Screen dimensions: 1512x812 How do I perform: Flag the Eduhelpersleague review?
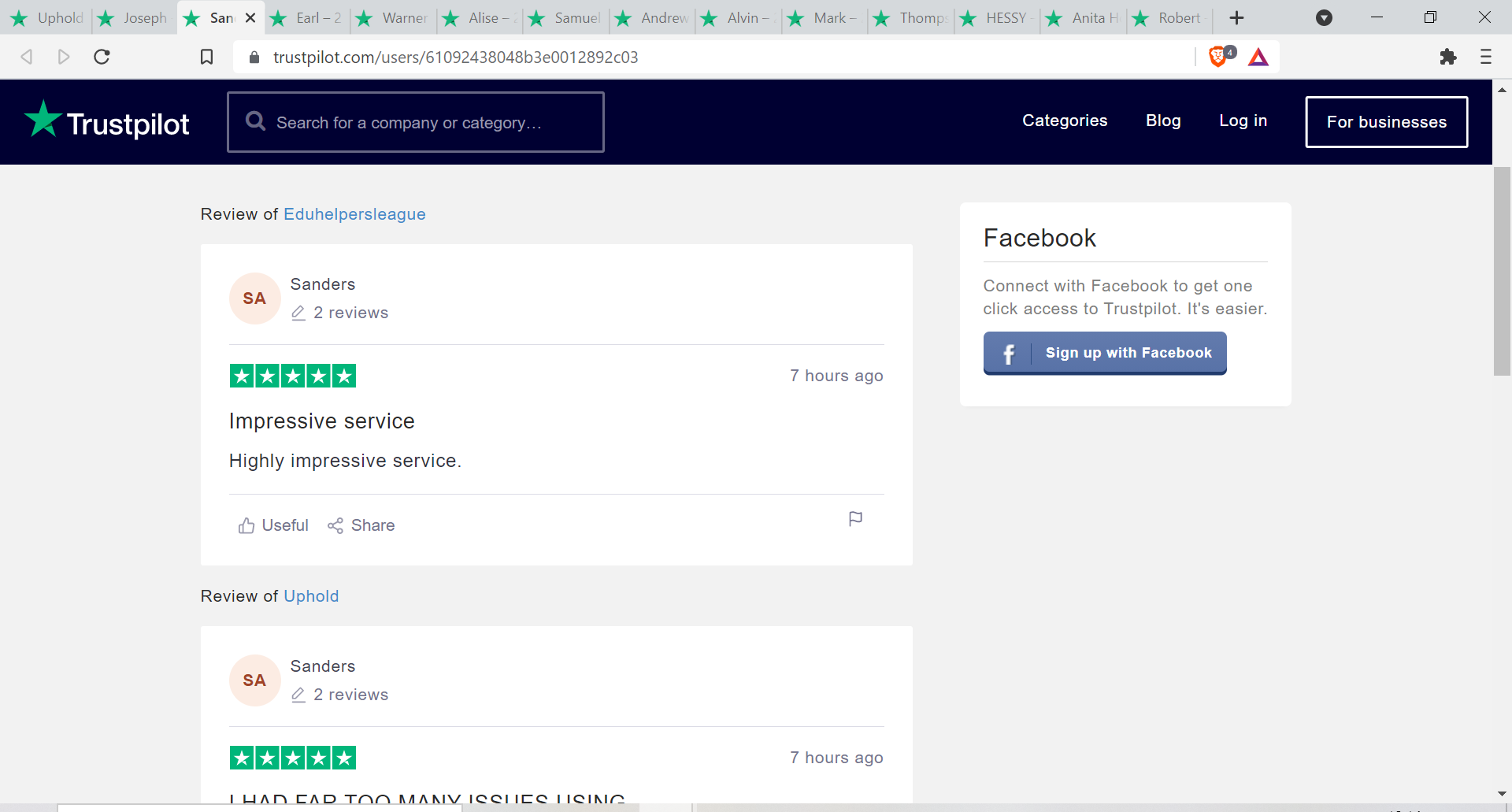pos(855,519)
